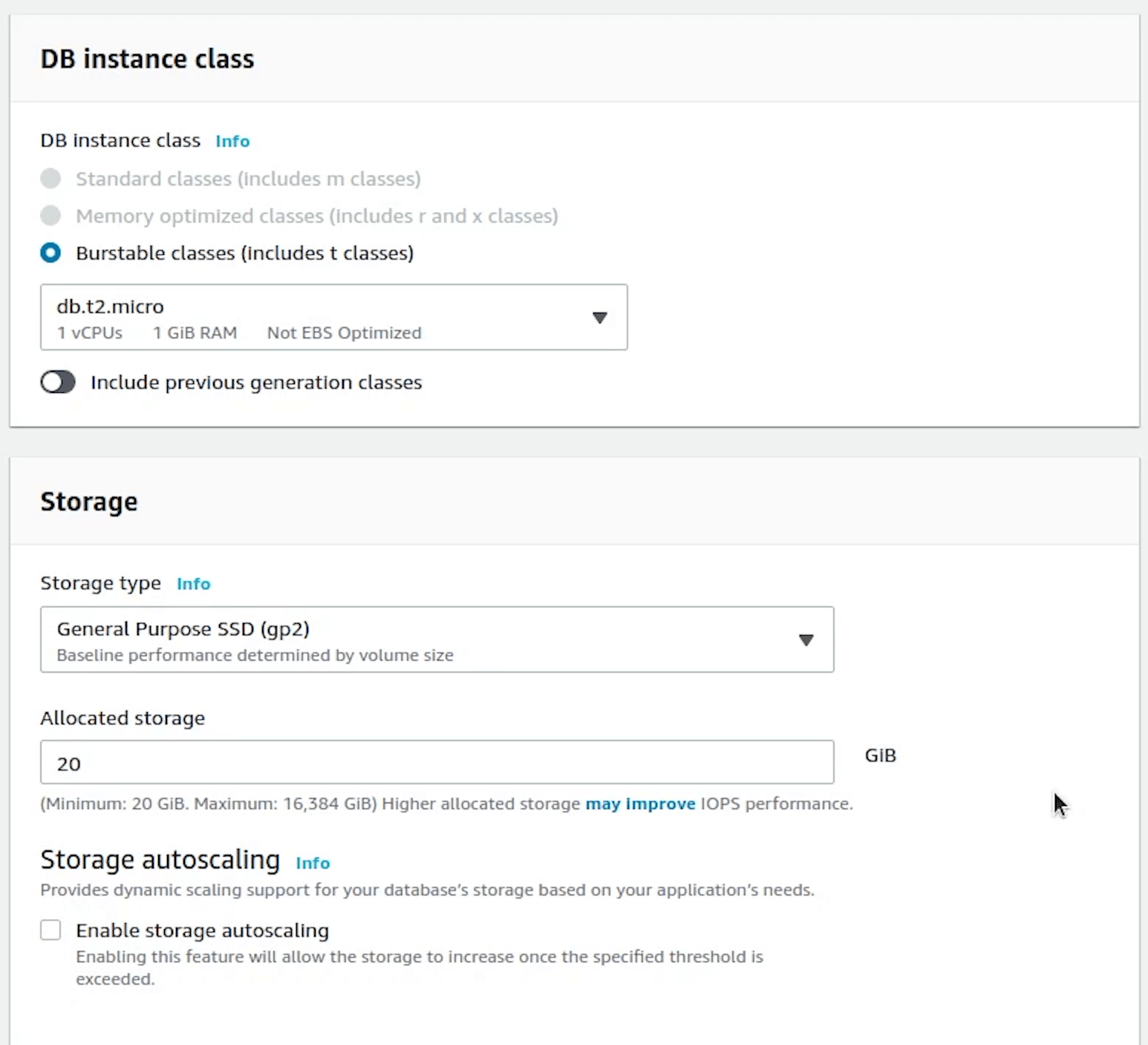
Task: Follow the "may improve" IOPS link
Action: pos(640,804)
